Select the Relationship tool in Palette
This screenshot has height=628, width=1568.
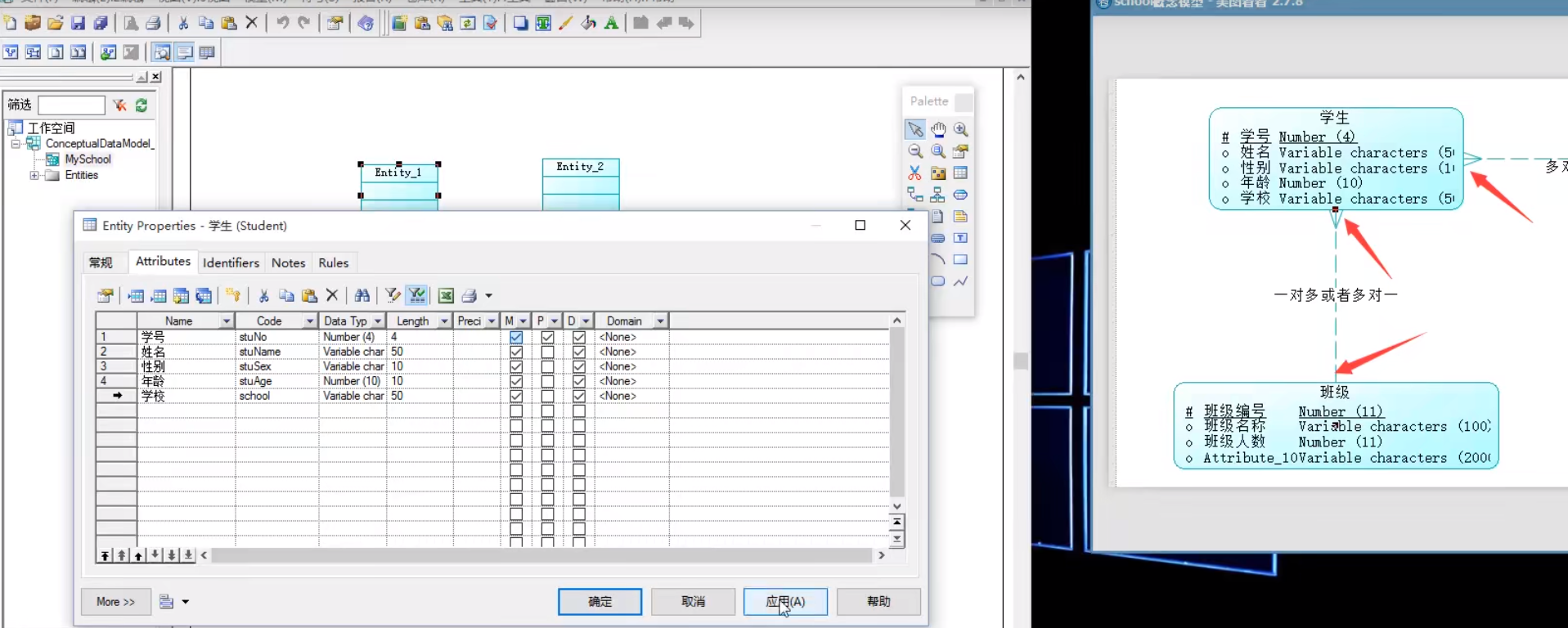915,195
